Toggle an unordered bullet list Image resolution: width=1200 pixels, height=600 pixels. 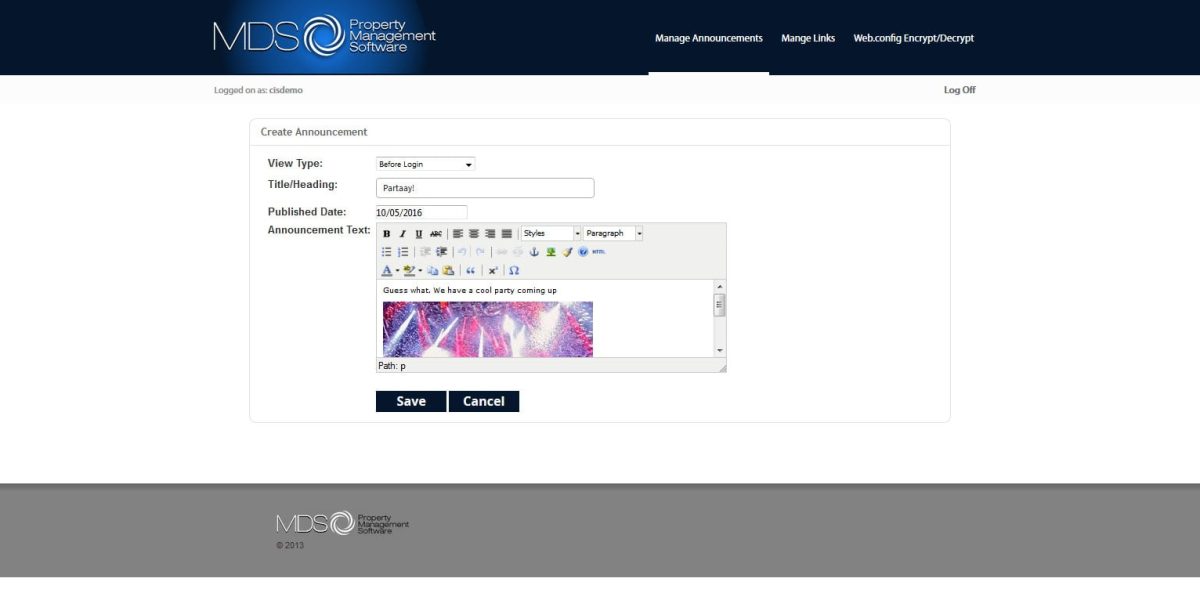[387, 251]
